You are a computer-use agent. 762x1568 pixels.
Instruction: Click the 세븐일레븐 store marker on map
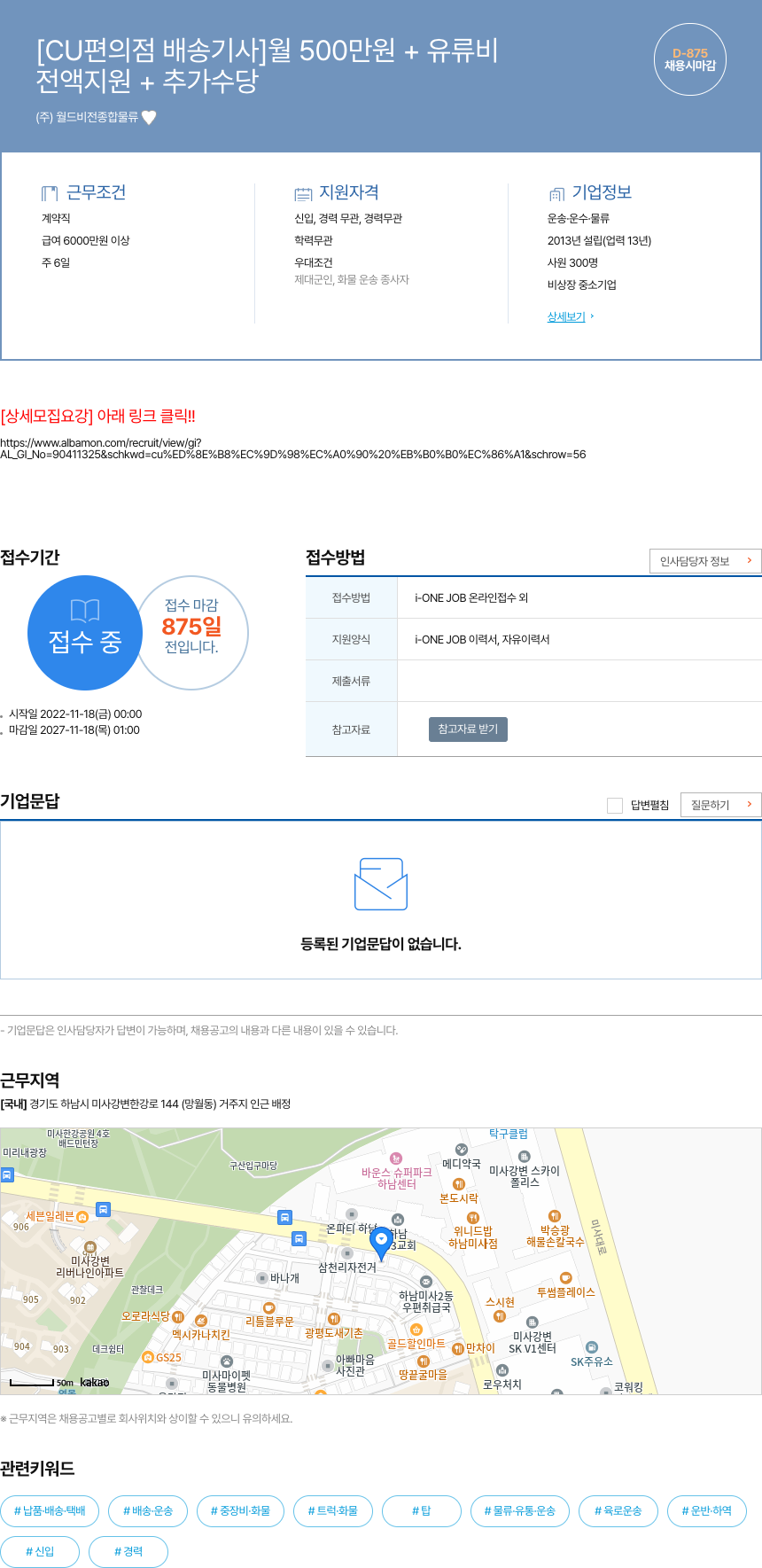(x=82, y=1217)
